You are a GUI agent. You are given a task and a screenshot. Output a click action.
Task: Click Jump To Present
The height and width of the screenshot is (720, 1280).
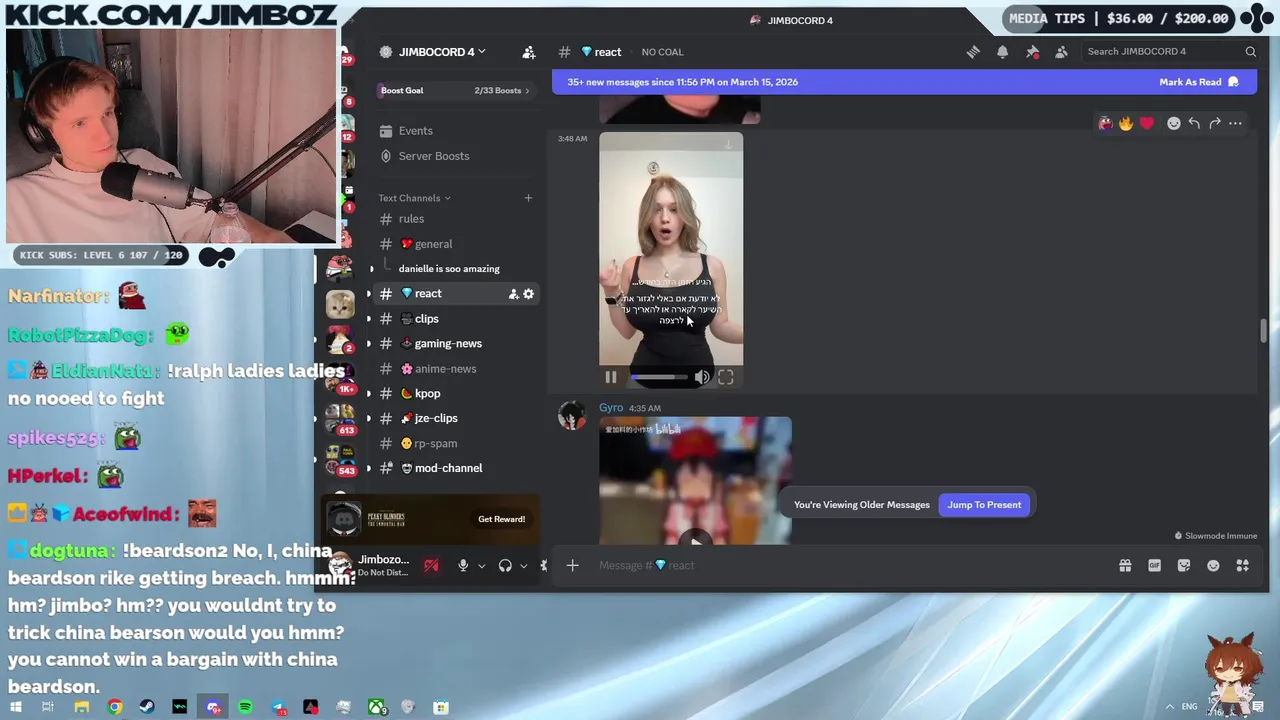tap(984, 505)
